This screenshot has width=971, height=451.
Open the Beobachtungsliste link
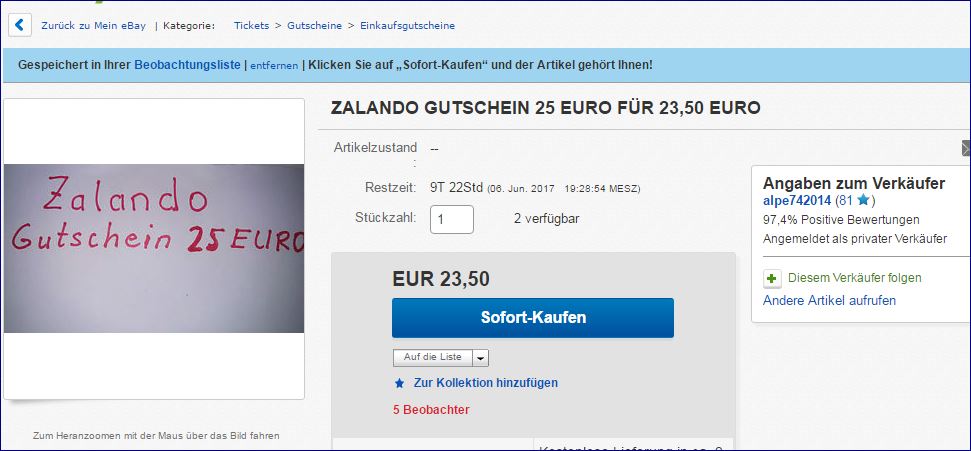(x=187, y=64)
